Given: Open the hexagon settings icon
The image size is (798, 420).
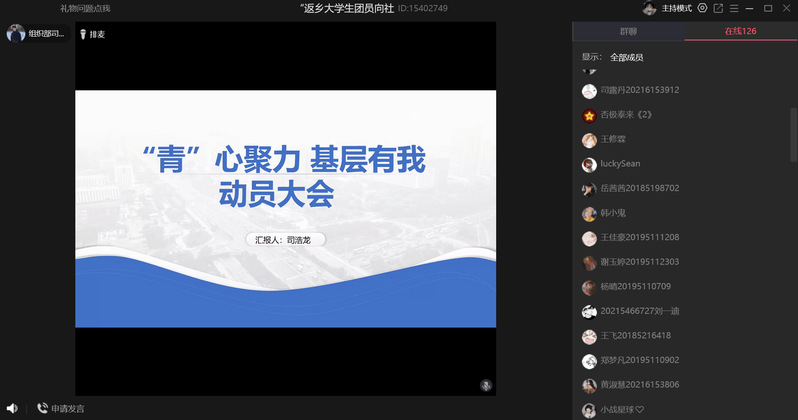Looking at the screenshot, I should click(x=703, y=8).
